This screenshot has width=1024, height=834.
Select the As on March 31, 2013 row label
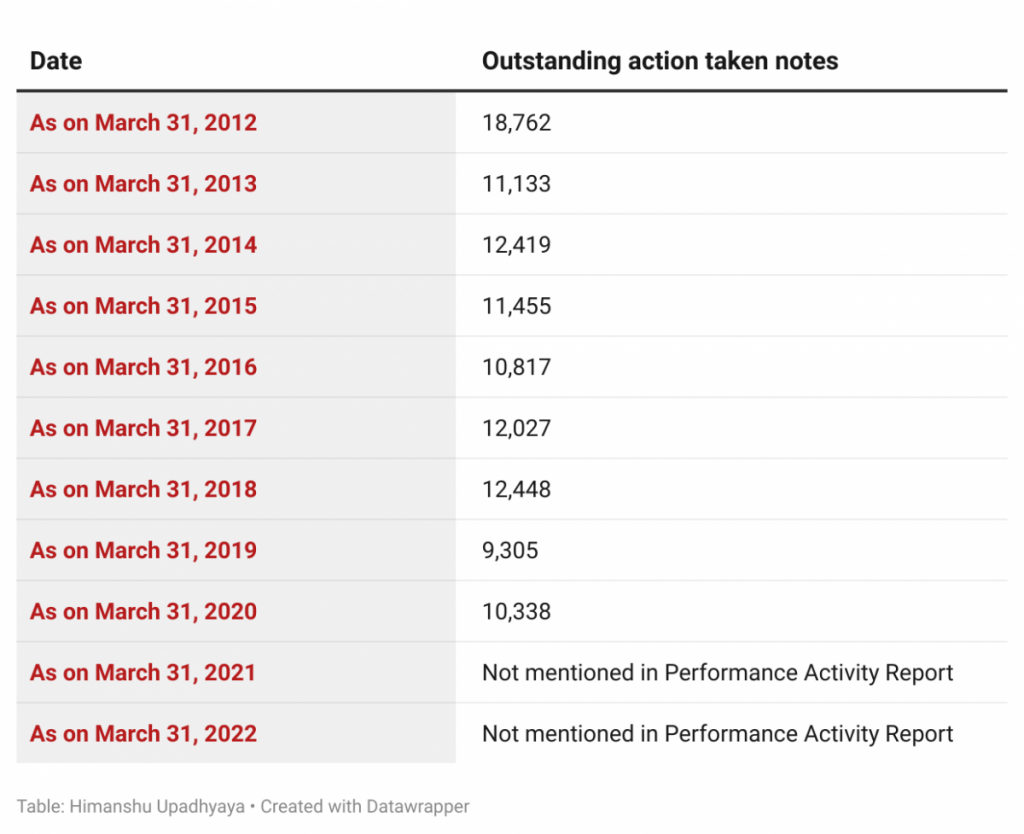coord(143,184)
